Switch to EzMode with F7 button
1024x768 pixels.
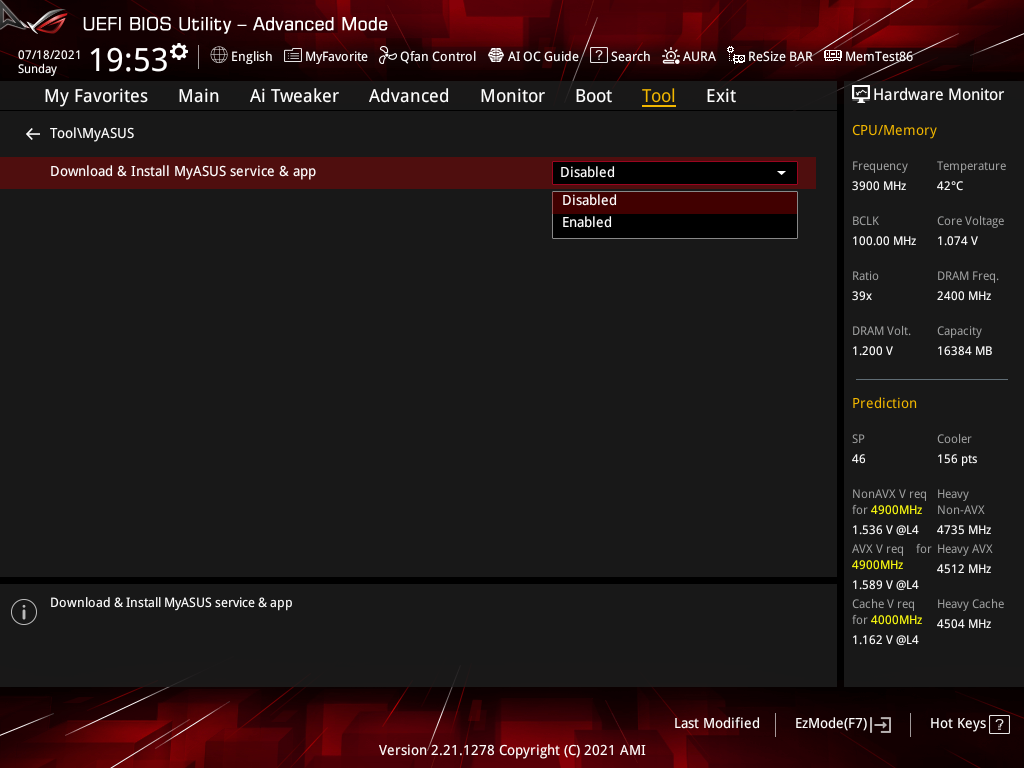coord(842,723)
